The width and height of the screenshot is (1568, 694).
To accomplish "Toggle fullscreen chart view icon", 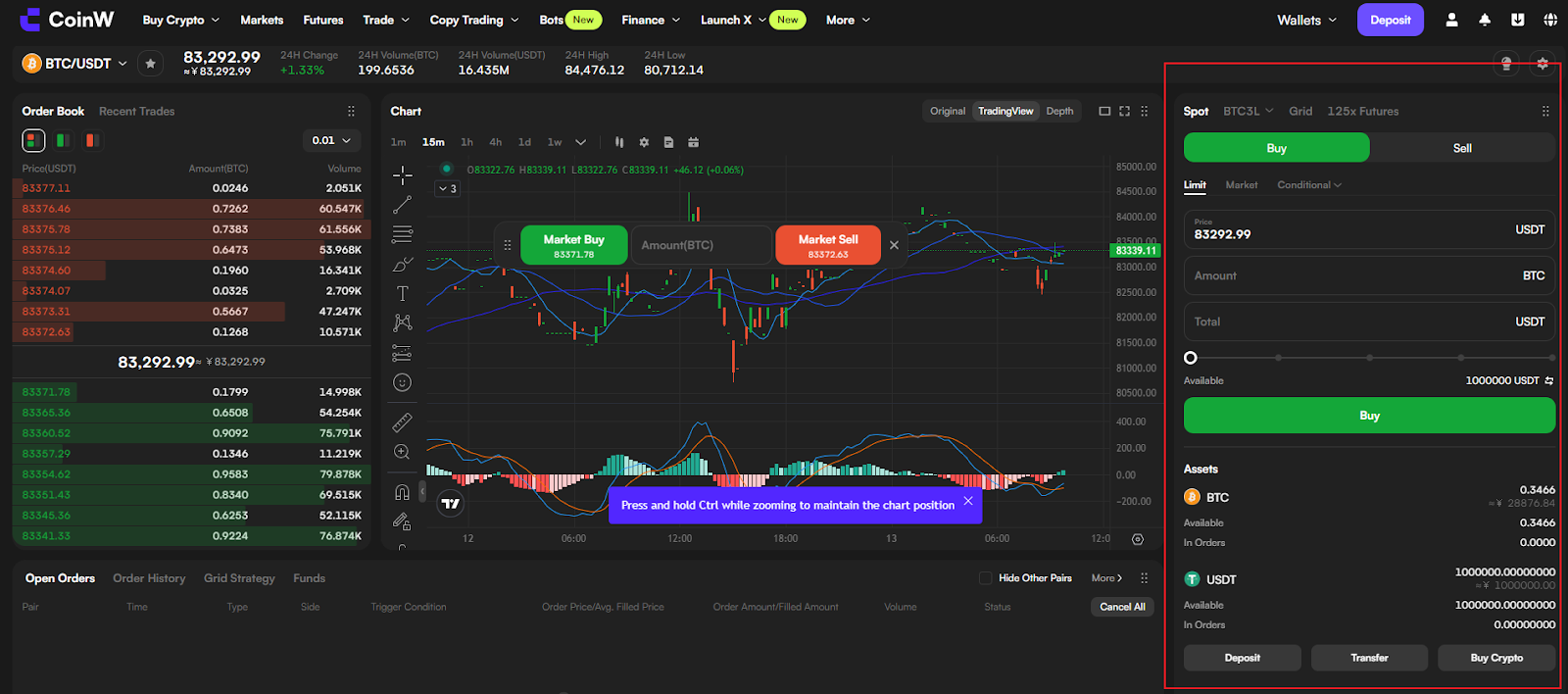I will coord(1124,111).
